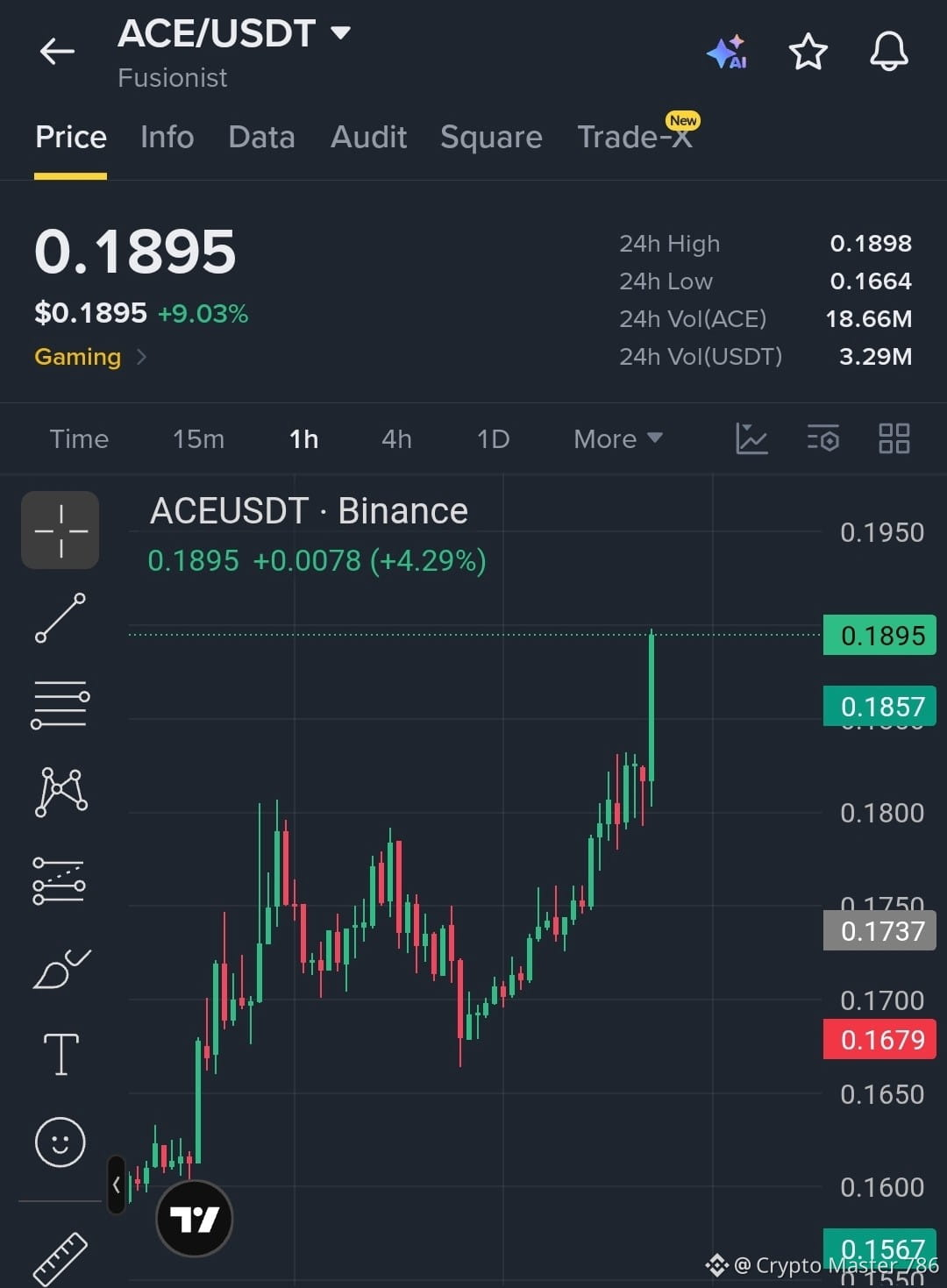Select the brush drawing tool
This screenshot has width=947, height=1288.
[x=61, y=968]
